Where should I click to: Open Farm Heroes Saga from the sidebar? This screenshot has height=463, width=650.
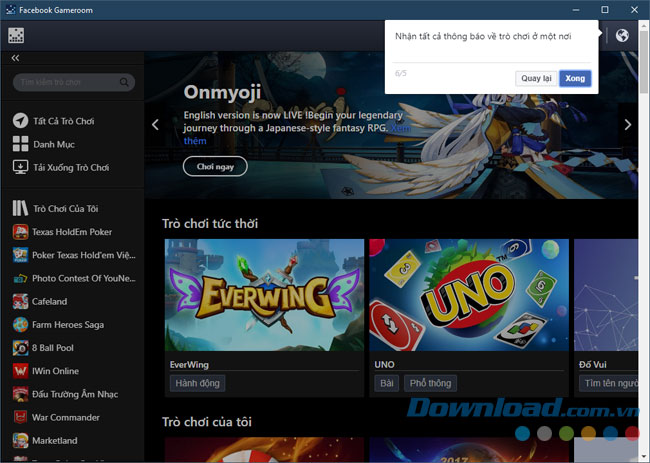point(68,325)
